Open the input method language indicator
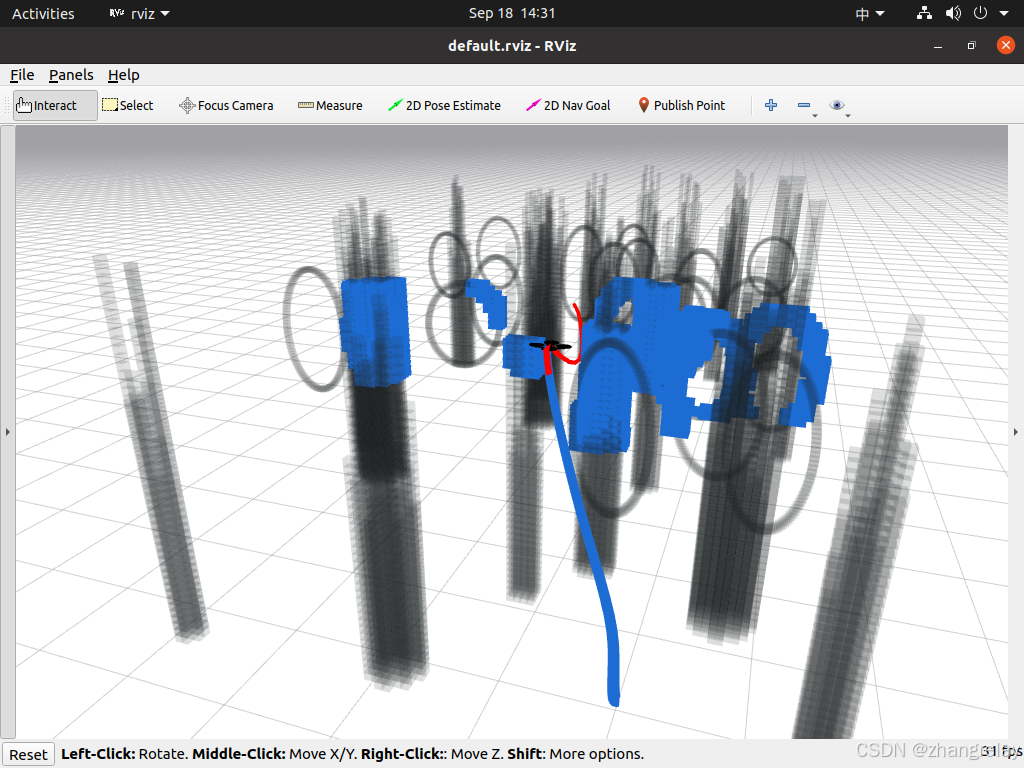1024x768 pixels. click(869, 13)
